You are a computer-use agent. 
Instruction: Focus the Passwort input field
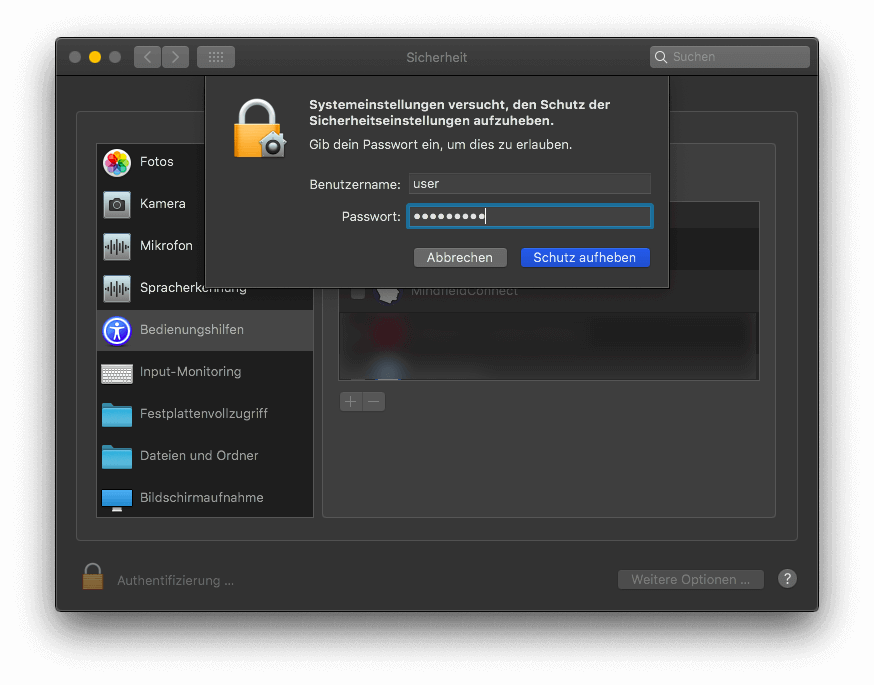(x=529, y=216)
